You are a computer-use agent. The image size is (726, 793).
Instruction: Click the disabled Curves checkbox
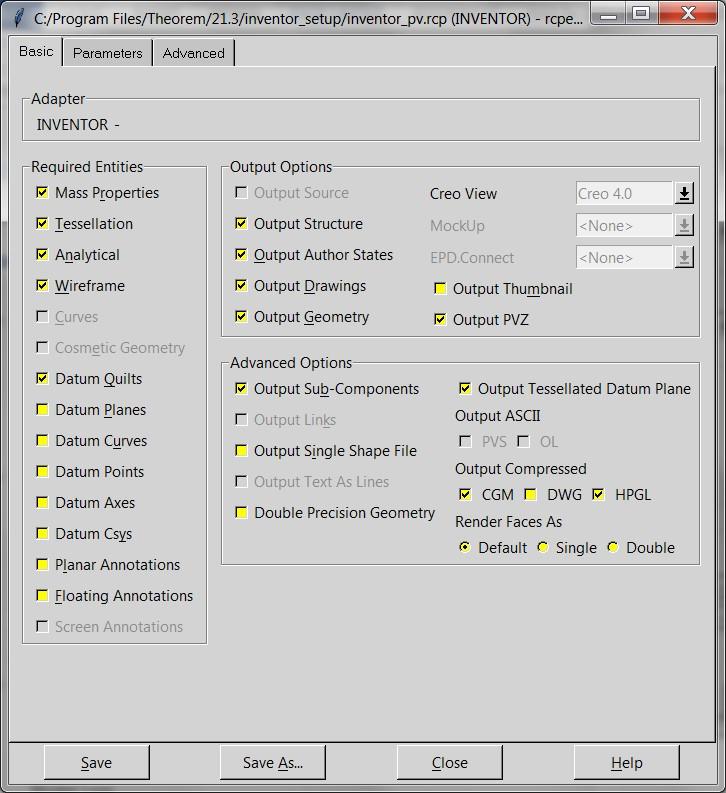point(42,316)
